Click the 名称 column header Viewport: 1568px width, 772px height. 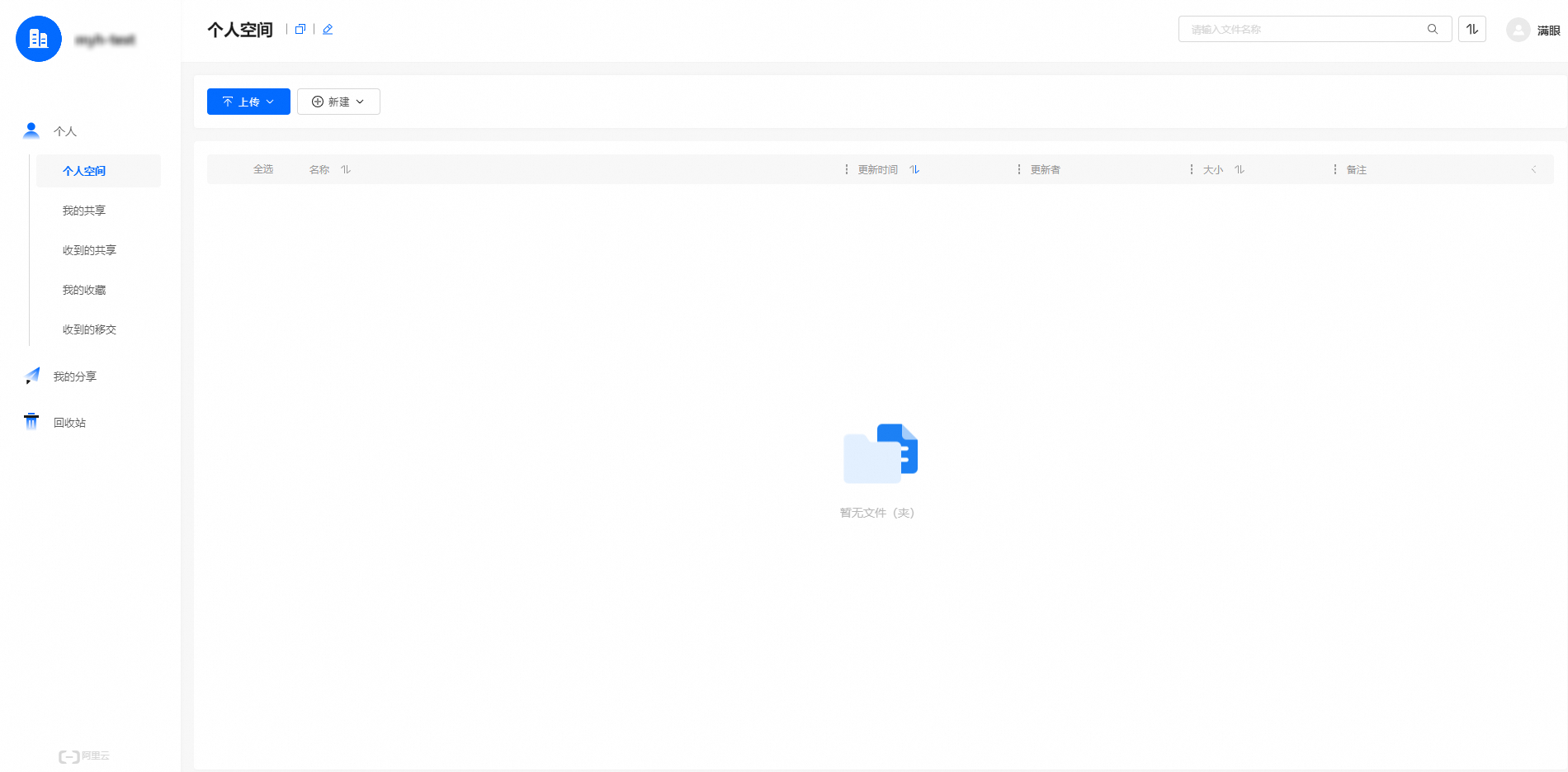point(319,169)
